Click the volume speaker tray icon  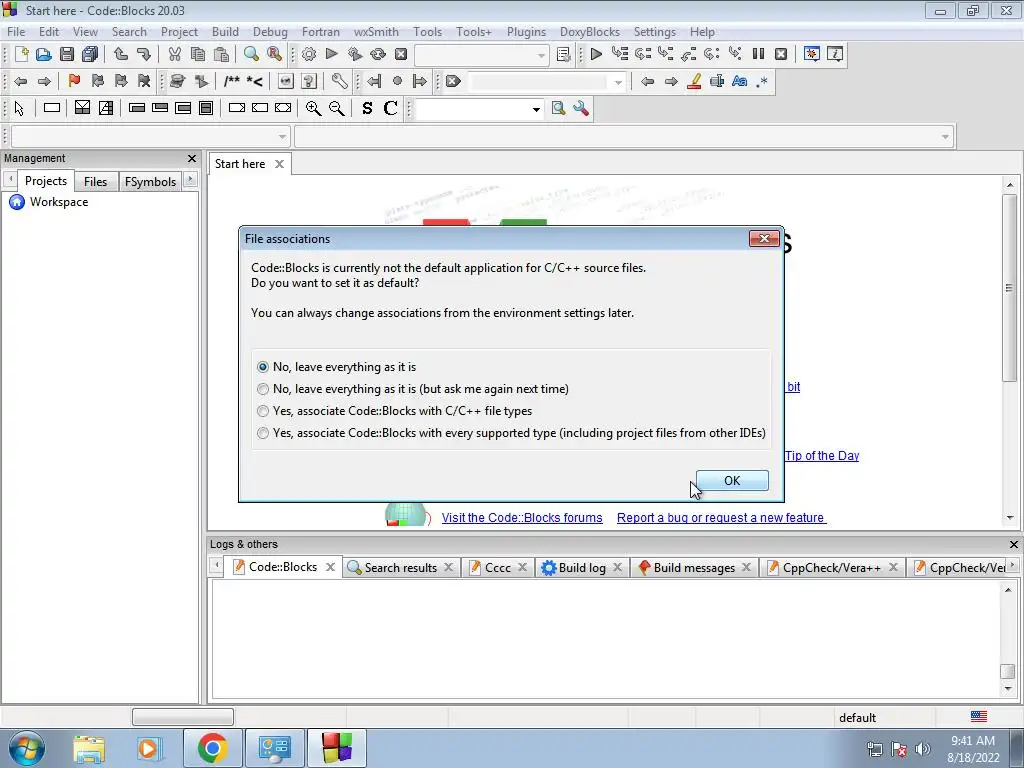coord(923,749)
